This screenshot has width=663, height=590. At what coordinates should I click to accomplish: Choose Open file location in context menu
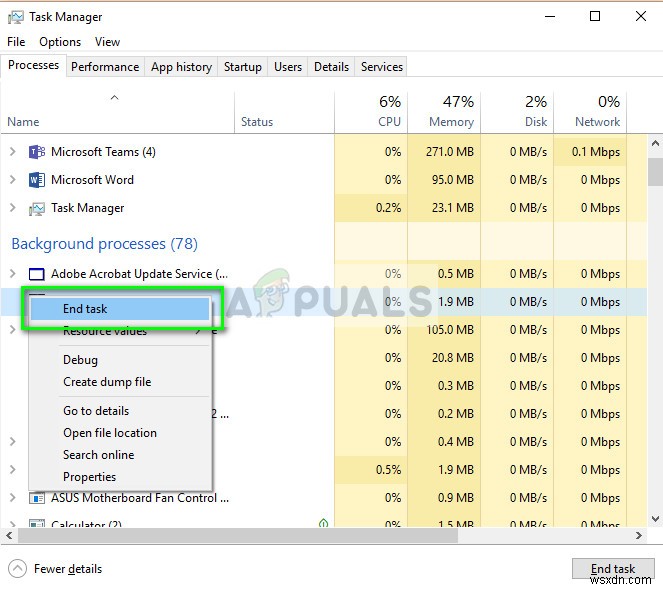(x=120, y=433)
